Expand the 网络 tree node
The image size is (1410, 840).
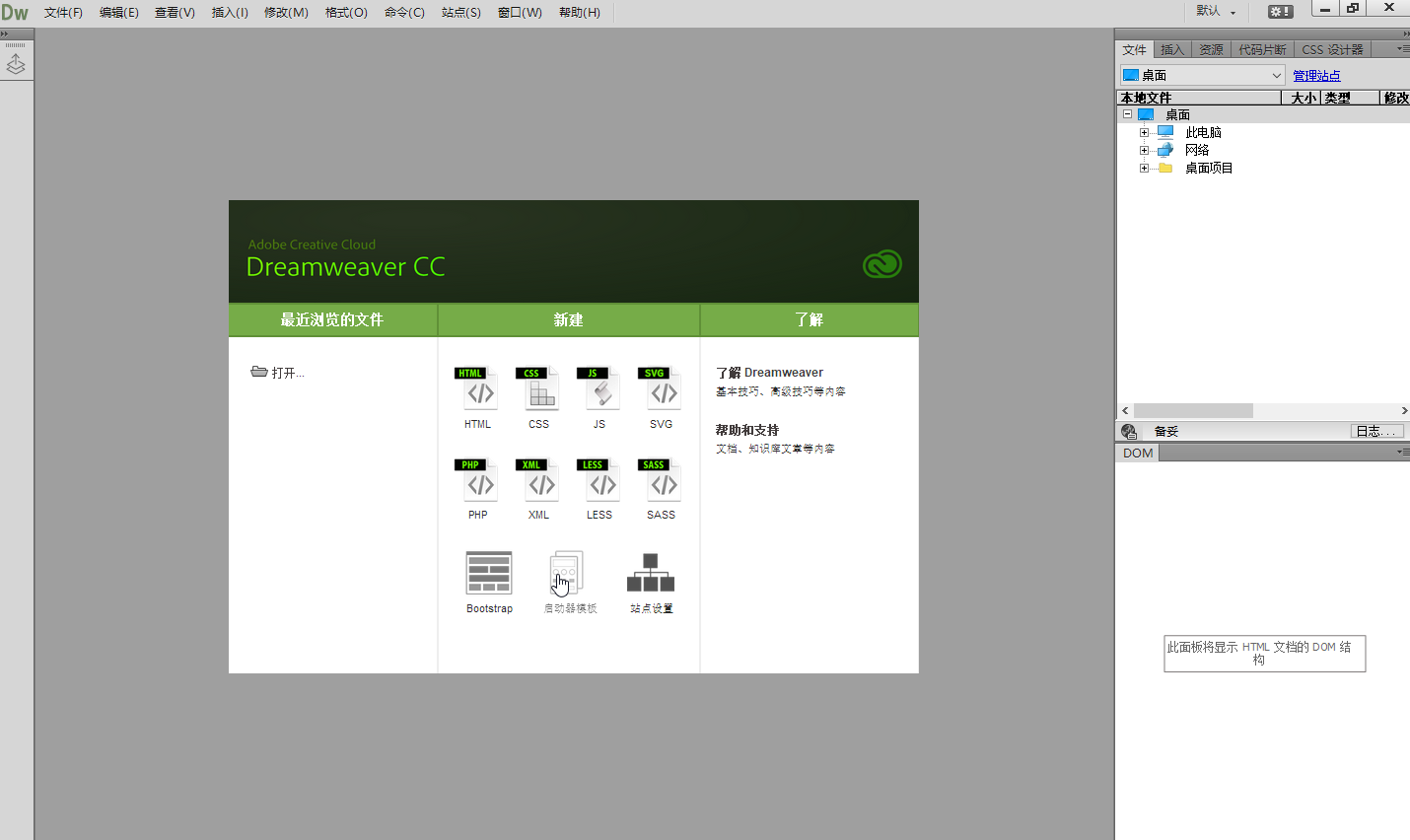point(1142,149)
